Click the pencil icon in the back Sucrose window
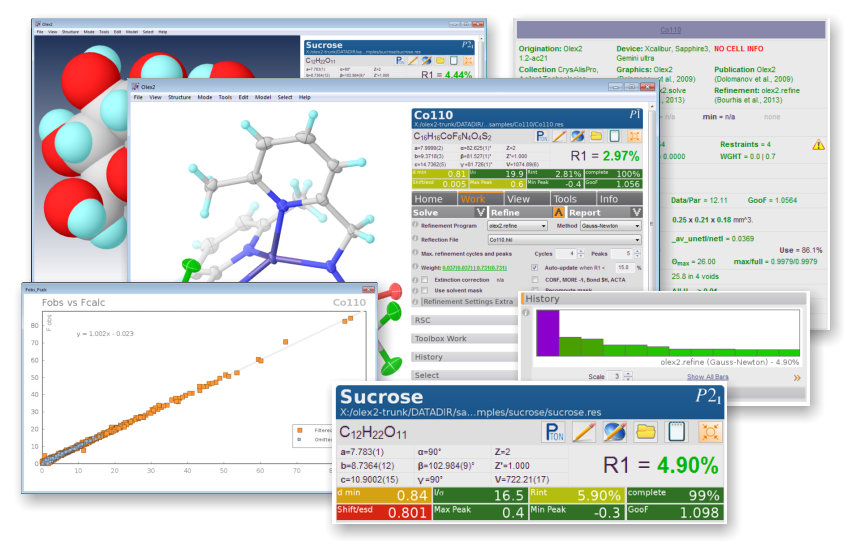The image size is (859, 556). (x=413, y=60)
